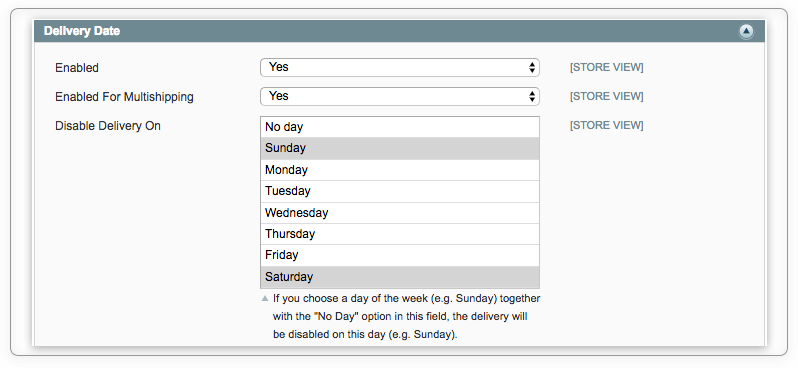Image resolution: width=798 pixels, height=368 pixels.
Task: Open the Enabled For Multishipping dropdown
Action: pyautogui.click(x=400, y=96)
